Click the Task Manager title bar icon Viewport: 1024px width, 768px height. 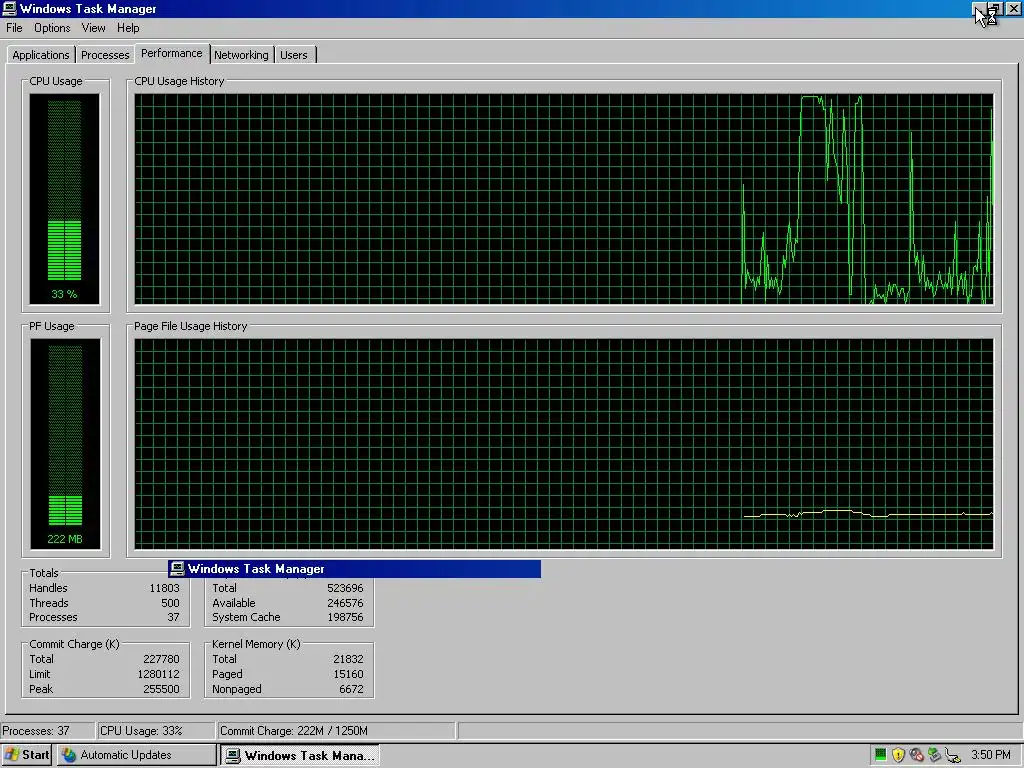click(x=9, y=8)
